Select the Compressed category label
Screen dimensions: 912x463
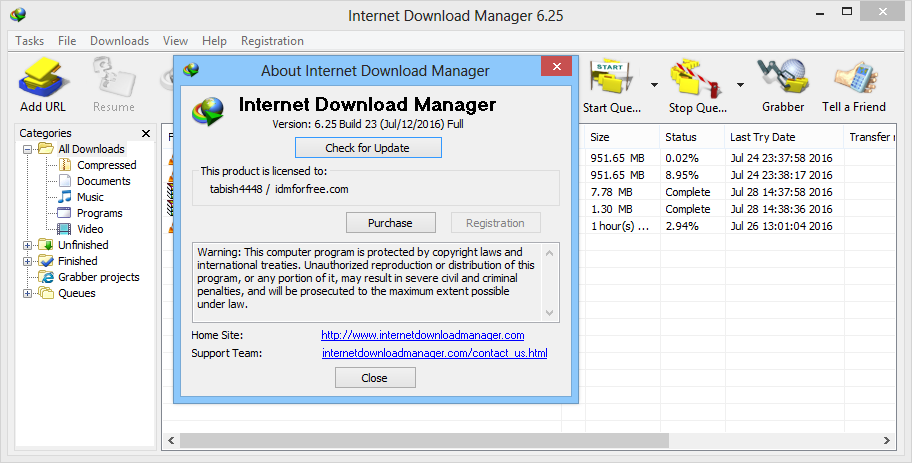coord(106,165)
